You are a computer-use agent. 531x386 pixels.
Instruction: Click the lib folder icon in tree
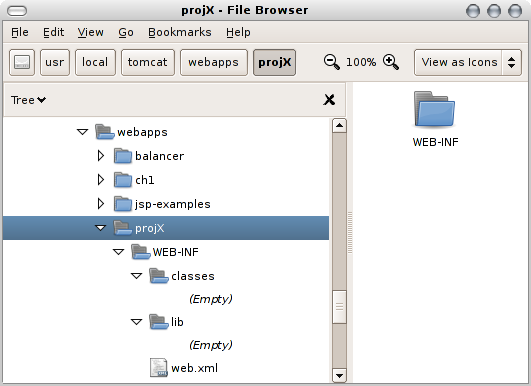(158, 322)
